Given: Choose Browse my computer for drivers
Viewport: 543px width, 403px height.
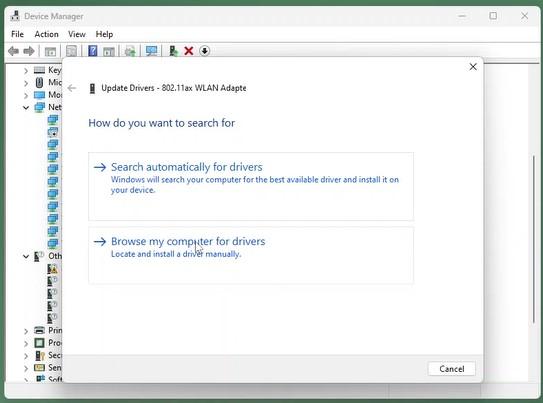Looking at the screenshot, I should [251, 256].
